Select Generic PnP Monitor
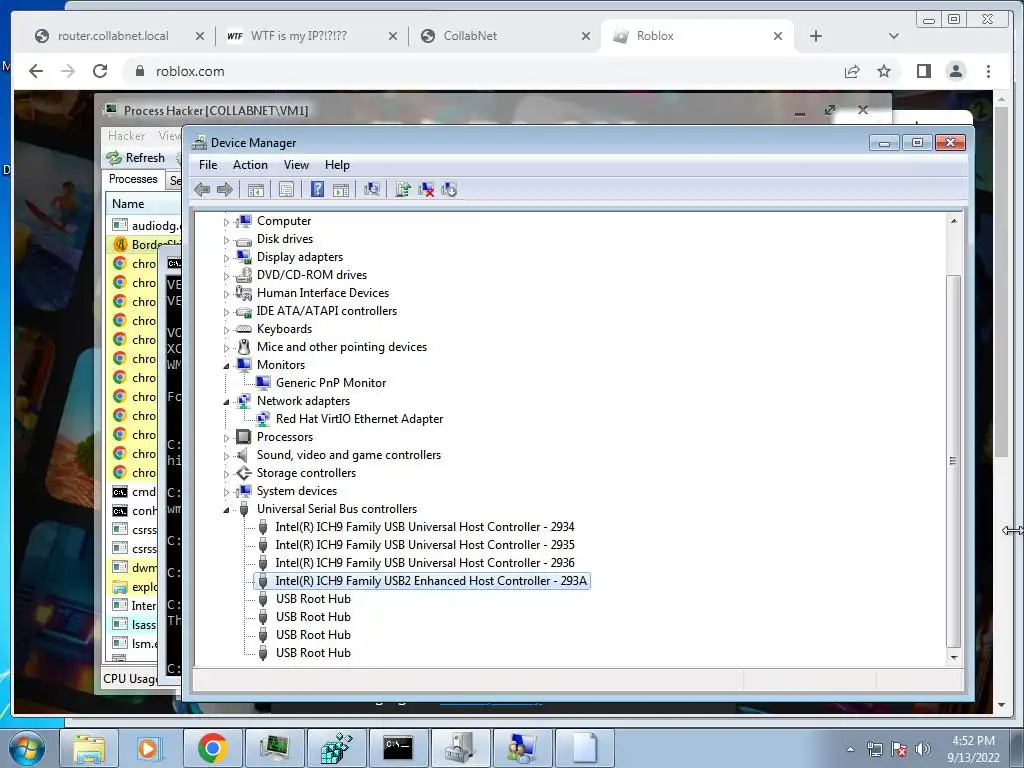Screen dimensions: 1024x768 [x=330, y=383]
